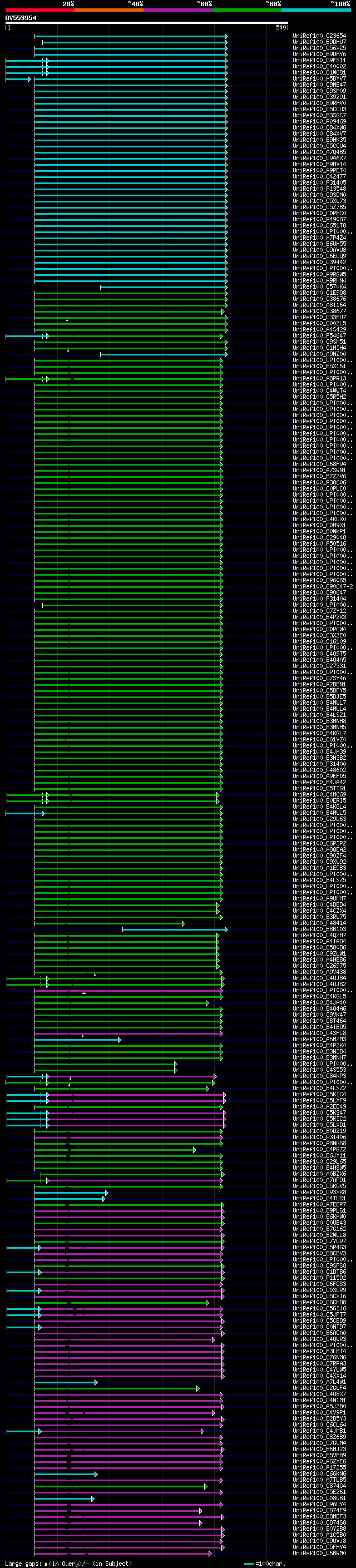356x1568 pixels.
Task: Select hit UniRef100_B9HK35
Action: click(x=319, y=140)
